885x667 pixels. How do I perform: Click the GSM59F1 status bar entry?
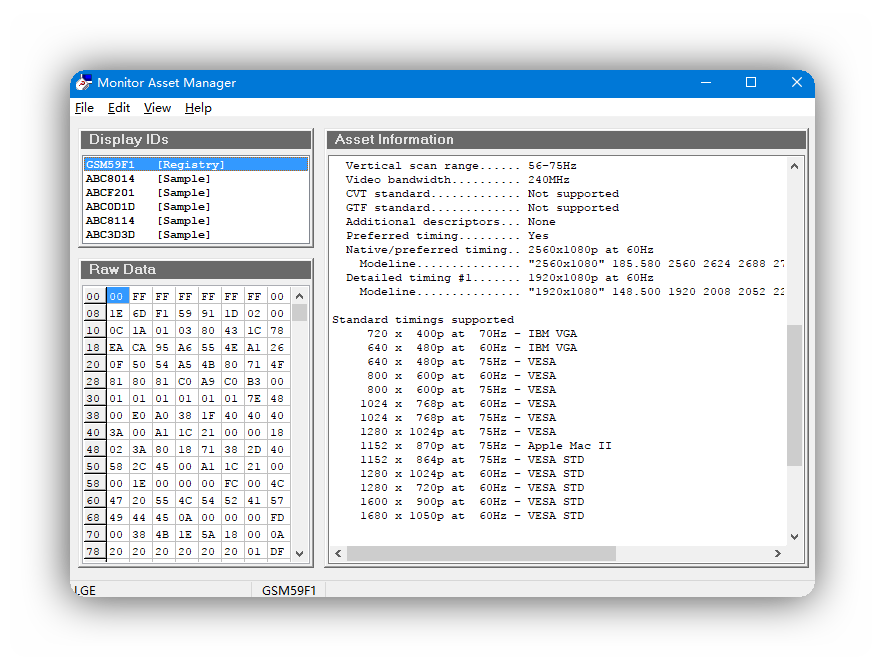coord(288,590)
